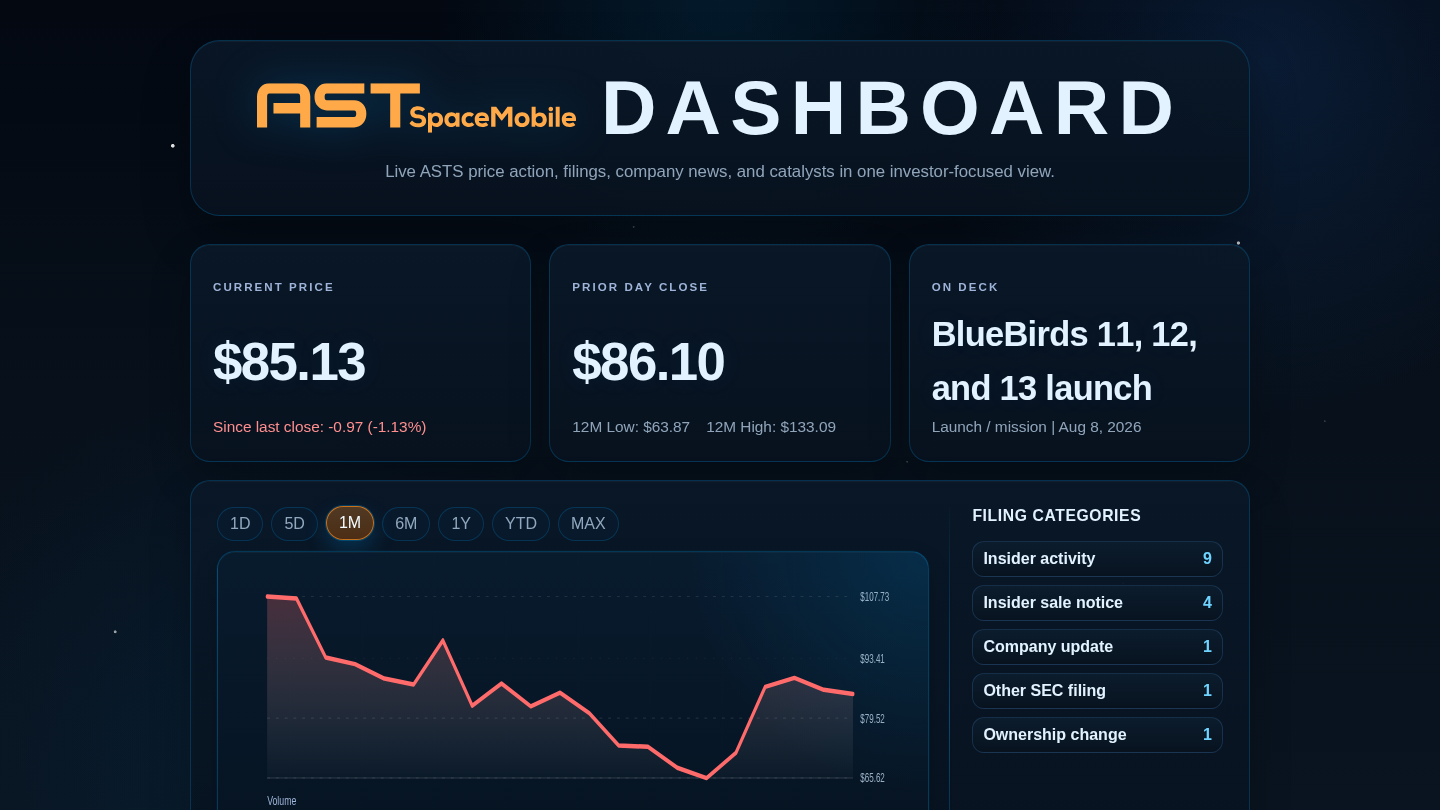Click the Volume label under the chart
The image size is (1440, 810).
(x=282, y=801)
